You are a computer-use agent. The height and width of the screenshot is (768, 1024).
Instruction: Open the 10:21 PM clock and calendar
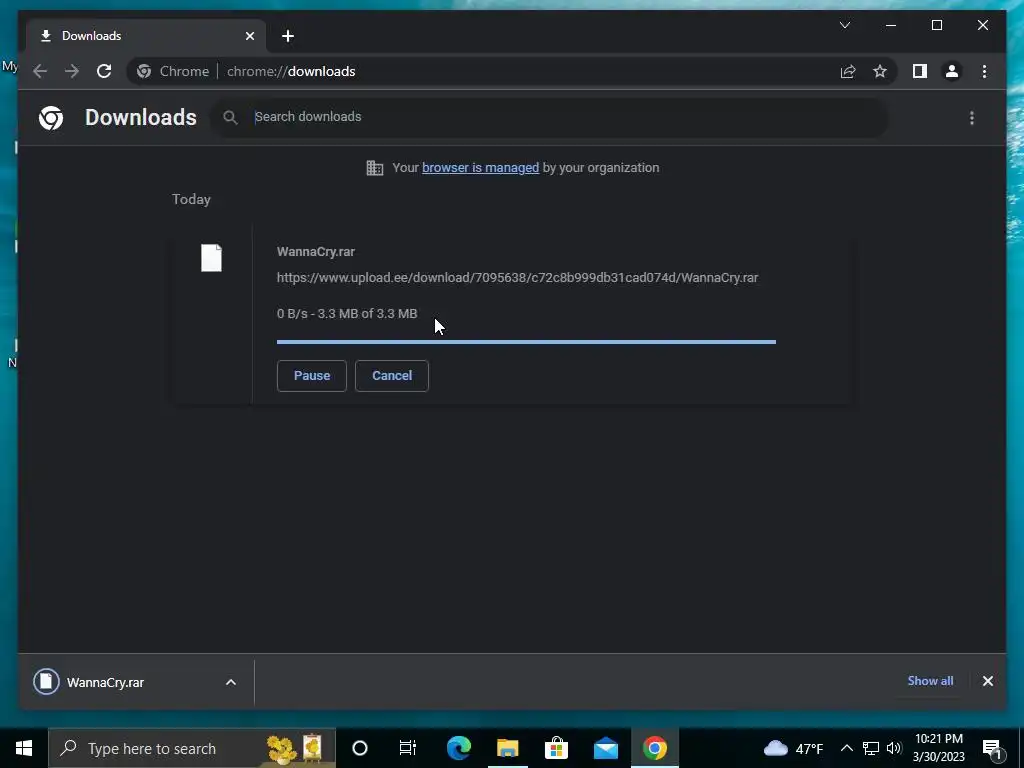tap(938, 748)
